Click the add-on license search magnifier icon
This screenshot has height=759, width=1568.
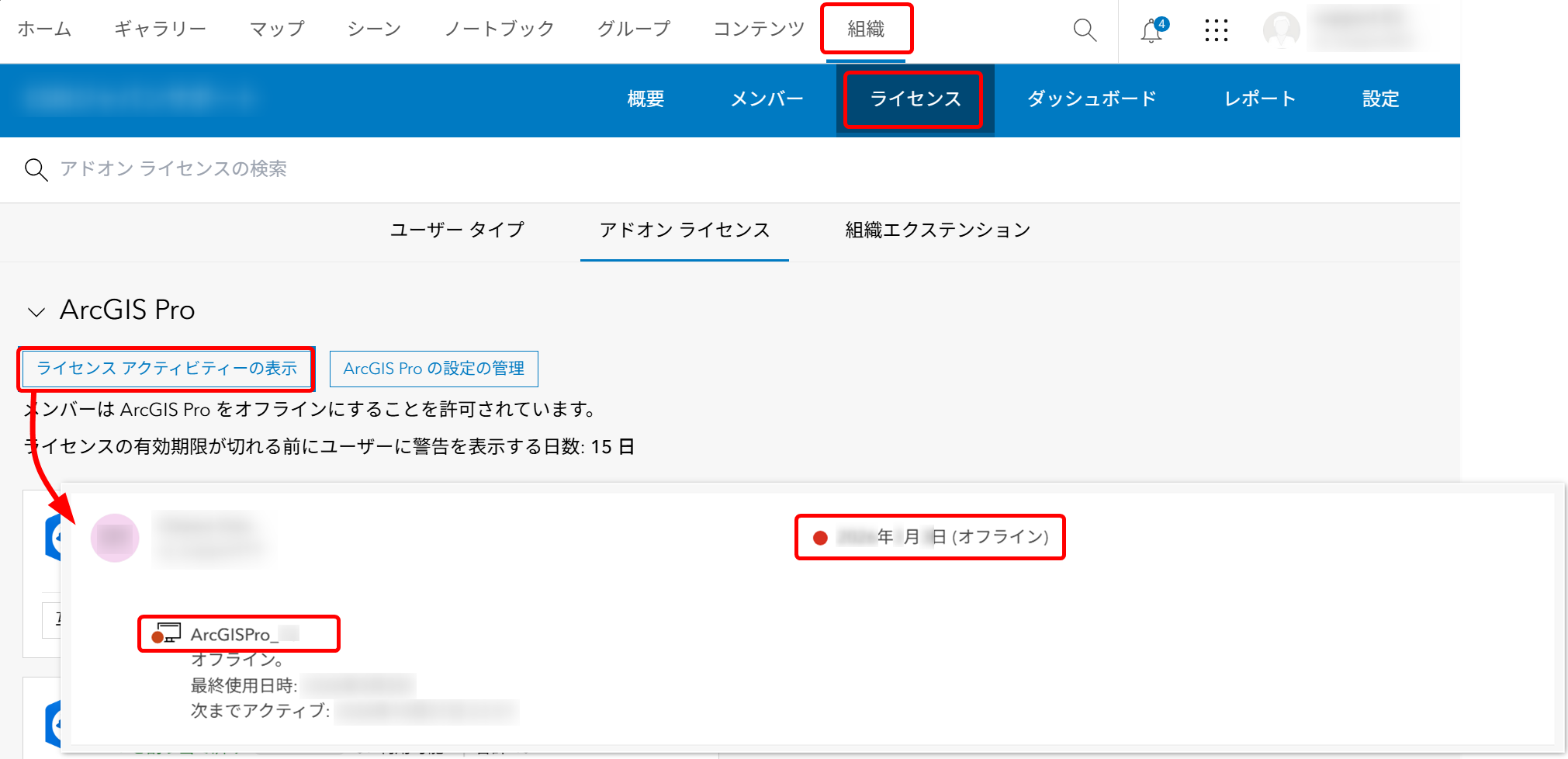click(x=36, y=169)
